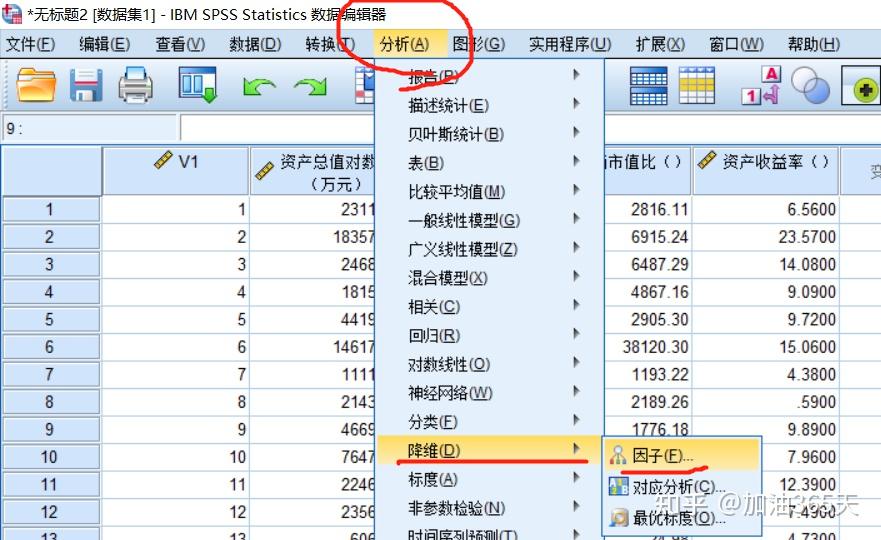Expand the 贝叶斯统计(B) submenu
Viewport: 881px width, 540px height.
(489, 134)
